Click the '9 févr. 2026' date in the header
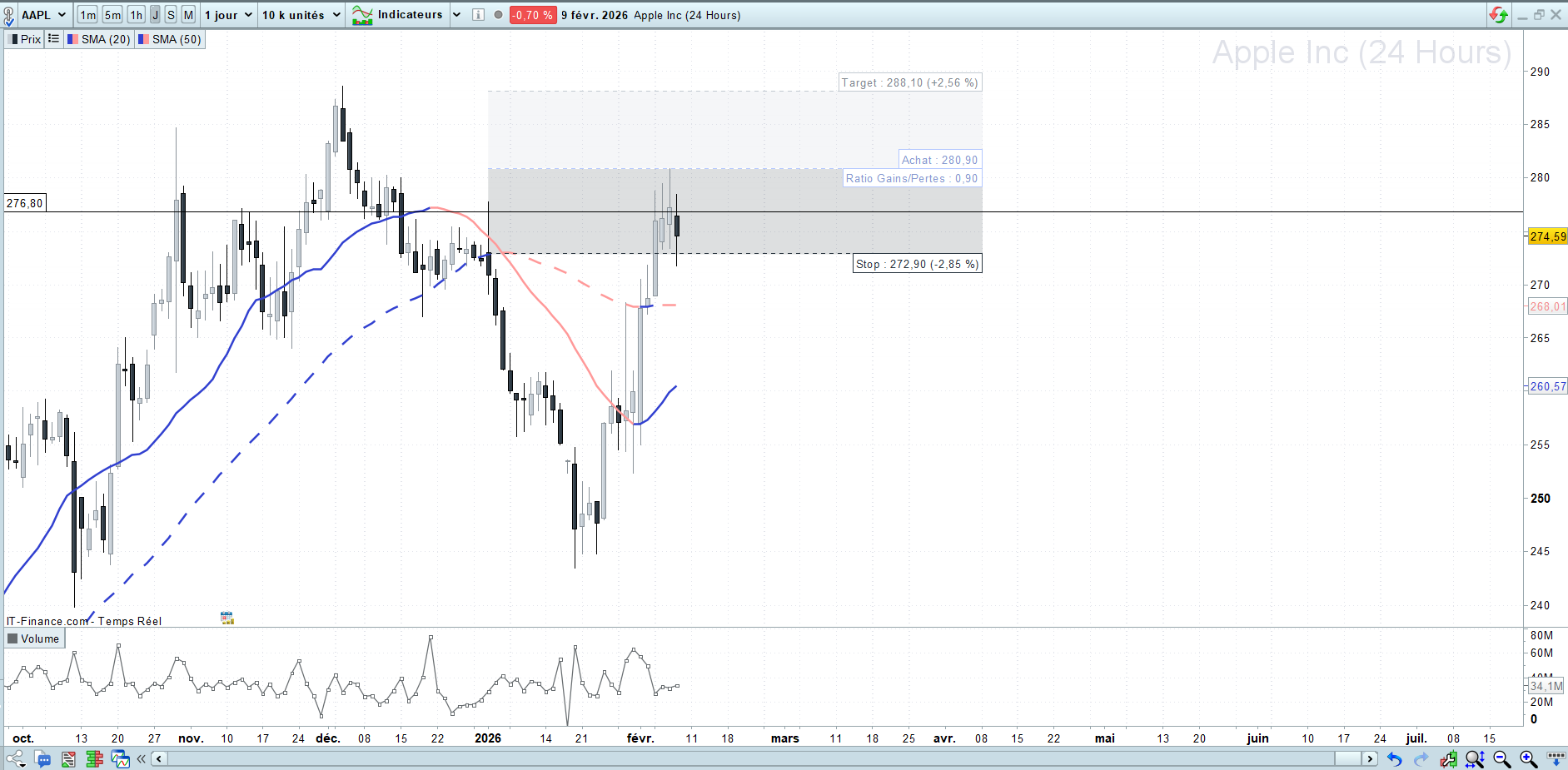1568x770 pixels. coord(595,15)
